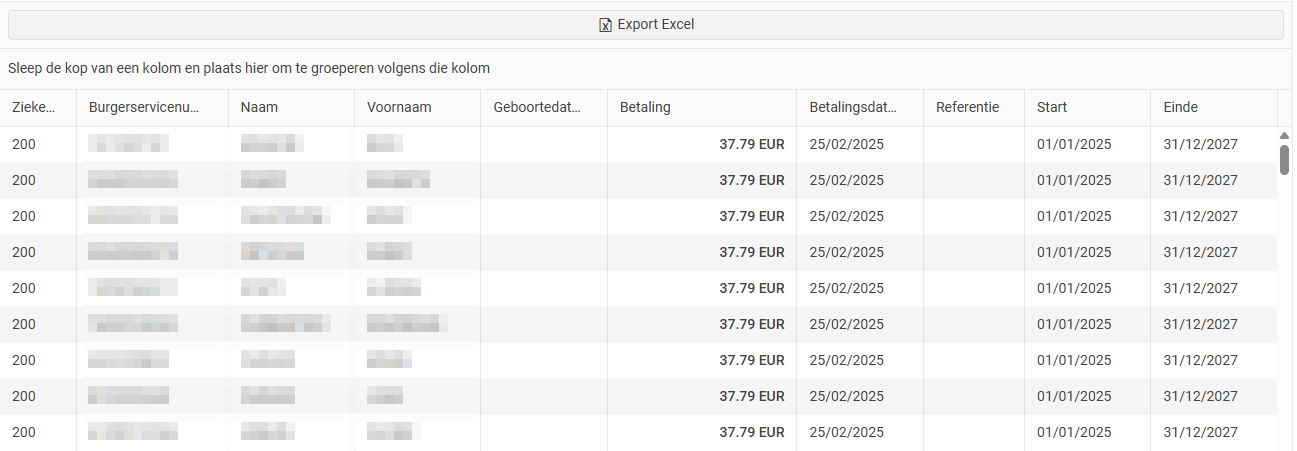
Task: Click the group-by-column drop area text
Action: pos(249,69)
